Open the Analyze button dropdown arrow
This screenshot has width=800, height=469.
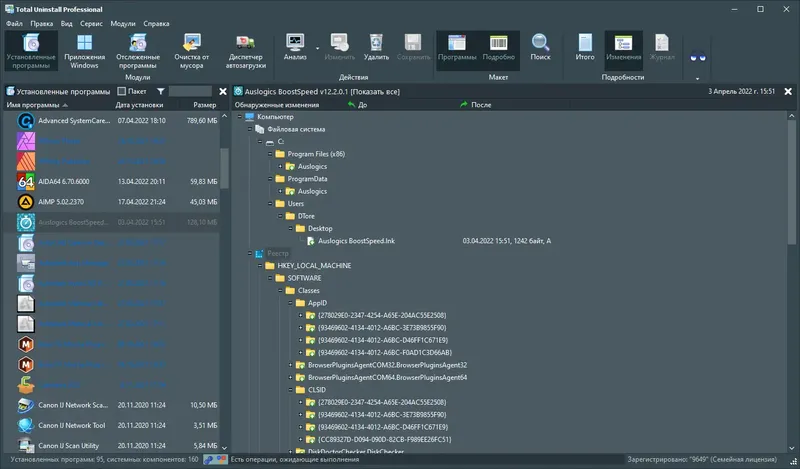click(x=317, y=48)
